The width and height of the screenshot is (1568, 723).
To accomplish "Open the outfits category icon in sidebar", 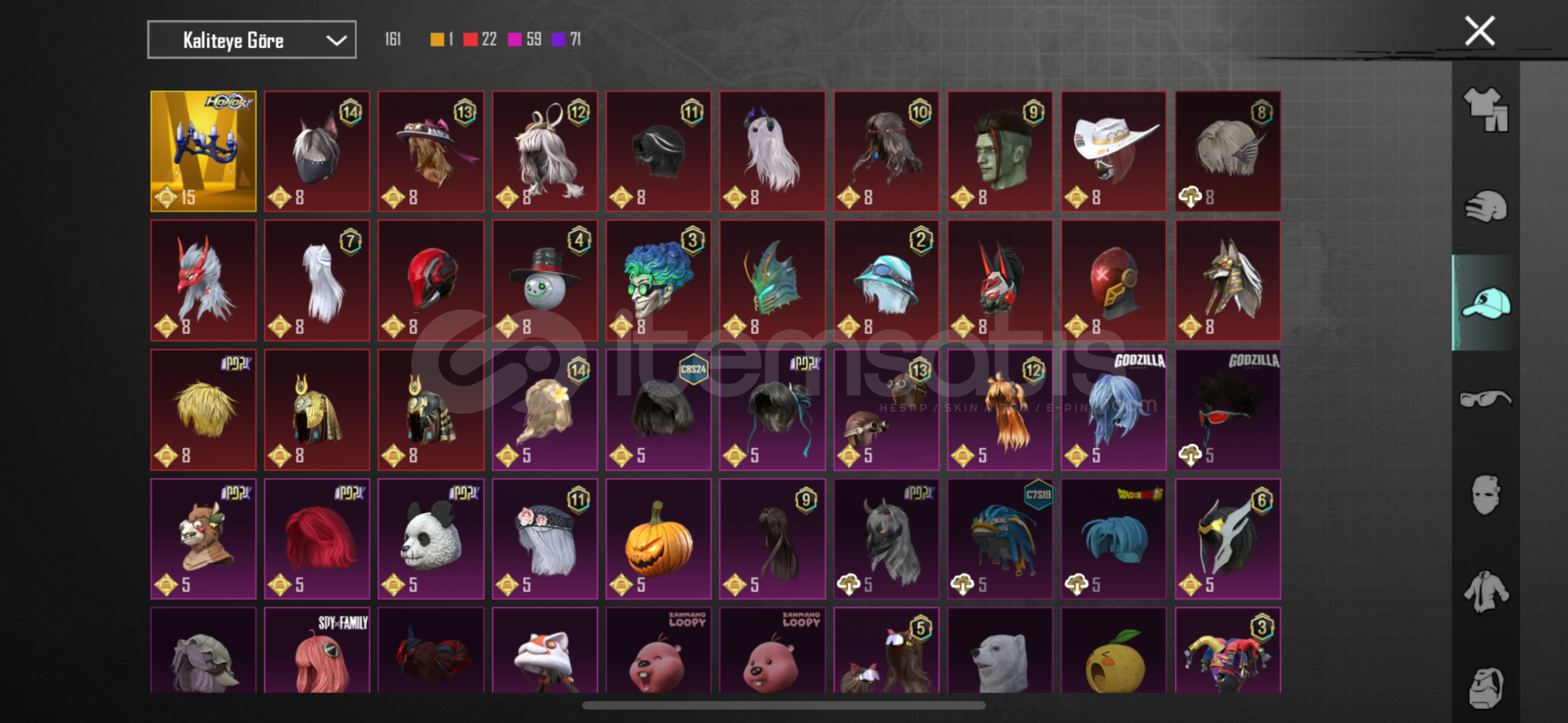I will tap(1486, 109).
